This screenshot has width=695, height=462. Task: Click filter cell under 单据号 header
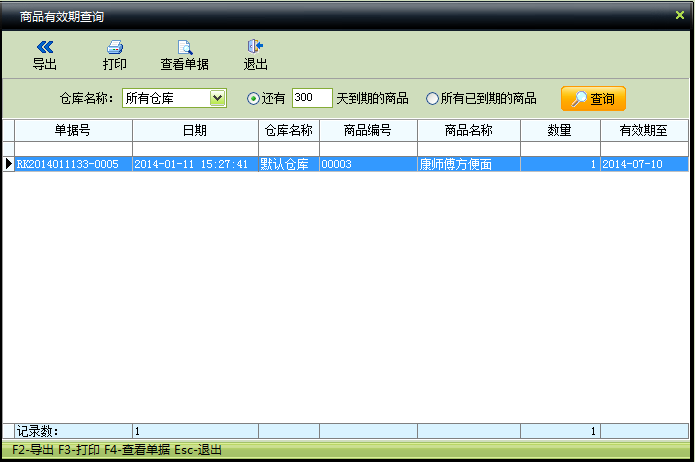(x=74, y=149)
